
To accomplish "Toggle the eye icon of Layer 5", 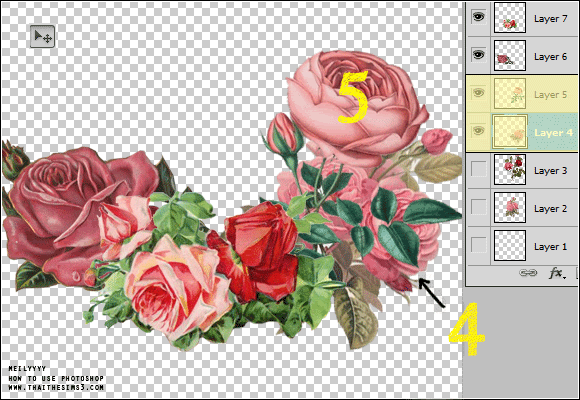I will [478, 93].
